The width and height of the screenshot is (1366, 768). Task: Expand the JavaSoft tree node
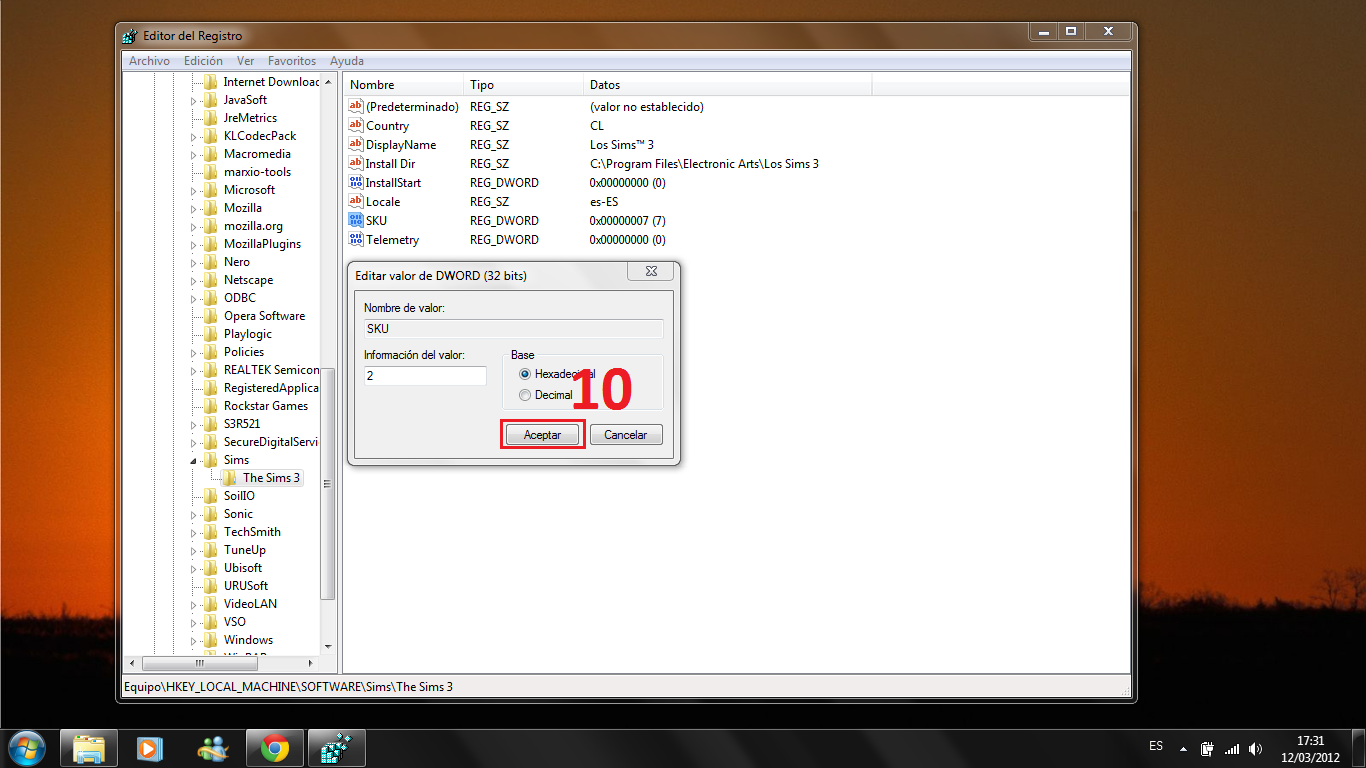[x=194, y=100]
